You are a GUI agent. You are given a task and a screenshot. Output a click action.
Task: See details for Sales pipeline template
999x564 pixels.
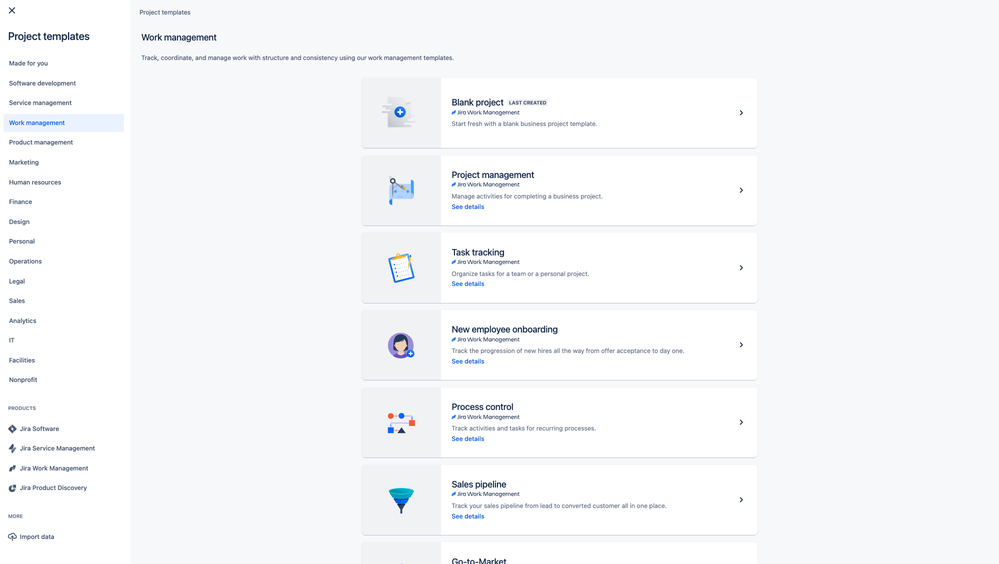[x=468, y=516]
